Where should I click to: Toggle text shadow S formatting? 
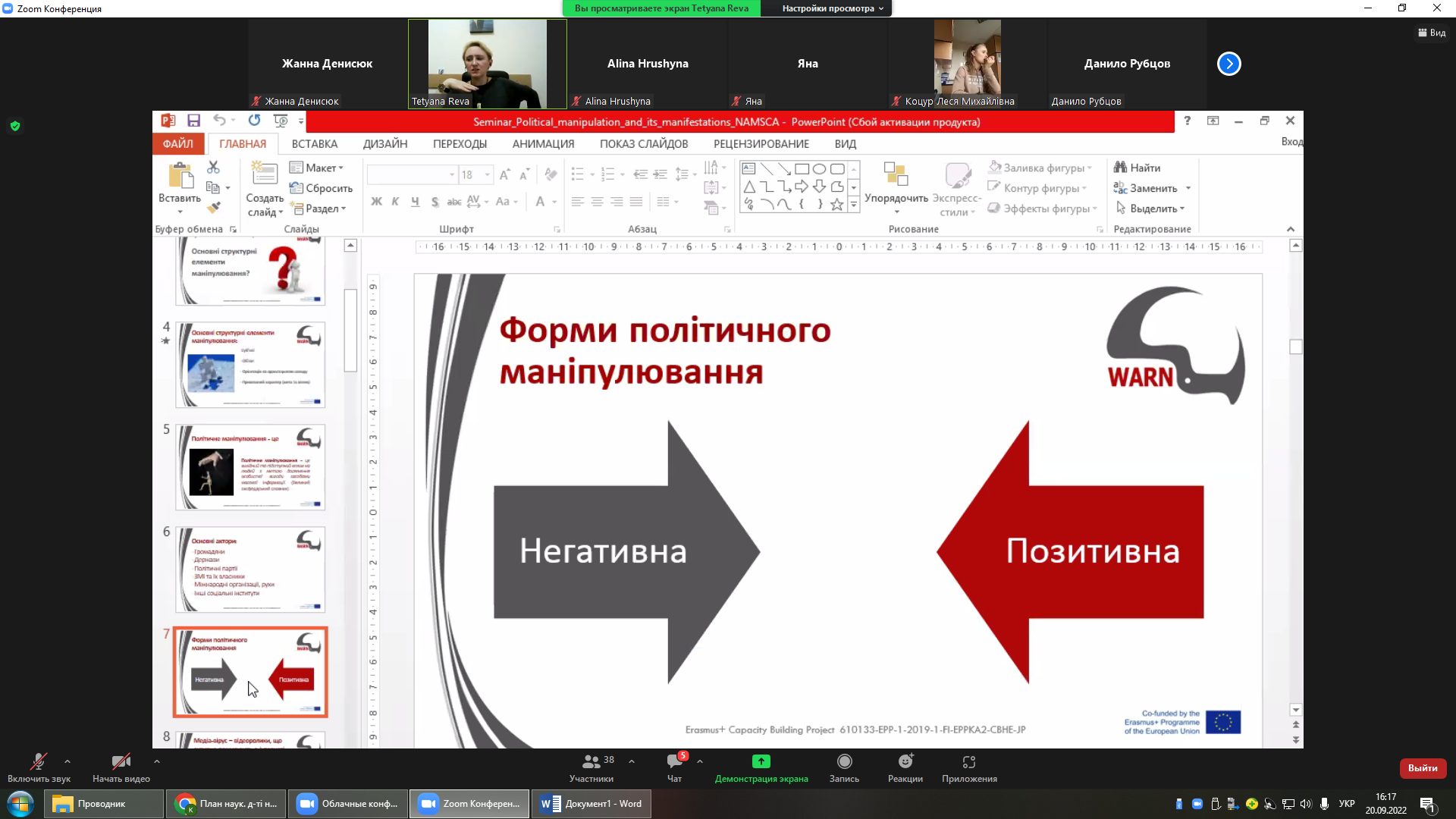coord(435,202)
